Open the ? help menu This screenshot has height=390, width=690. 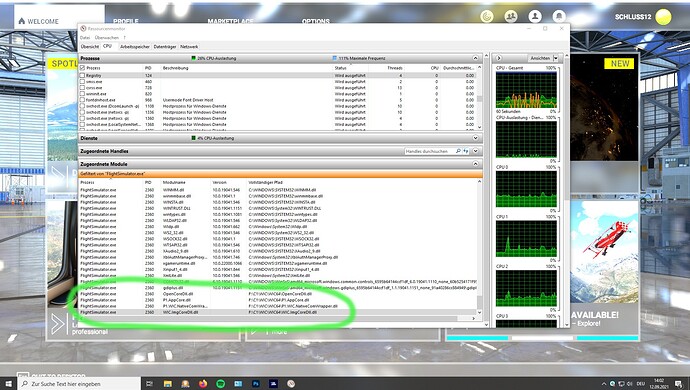pyautogui.click(x=125, y=38)
